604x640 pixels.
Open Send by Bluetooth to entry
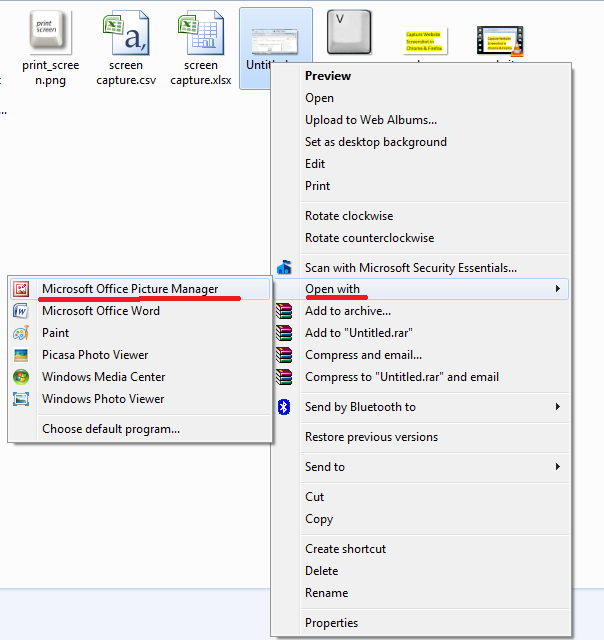click(422, 407)
